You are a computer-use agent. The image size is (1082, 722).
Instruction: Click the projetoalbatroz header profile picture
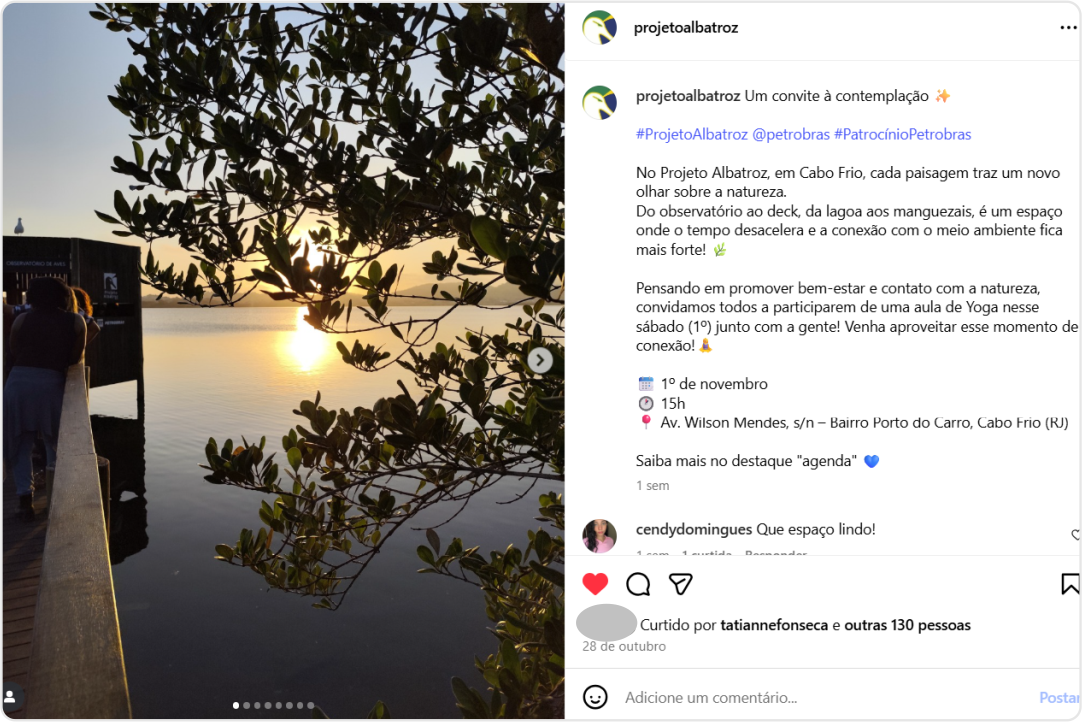(x=599, y=28)
